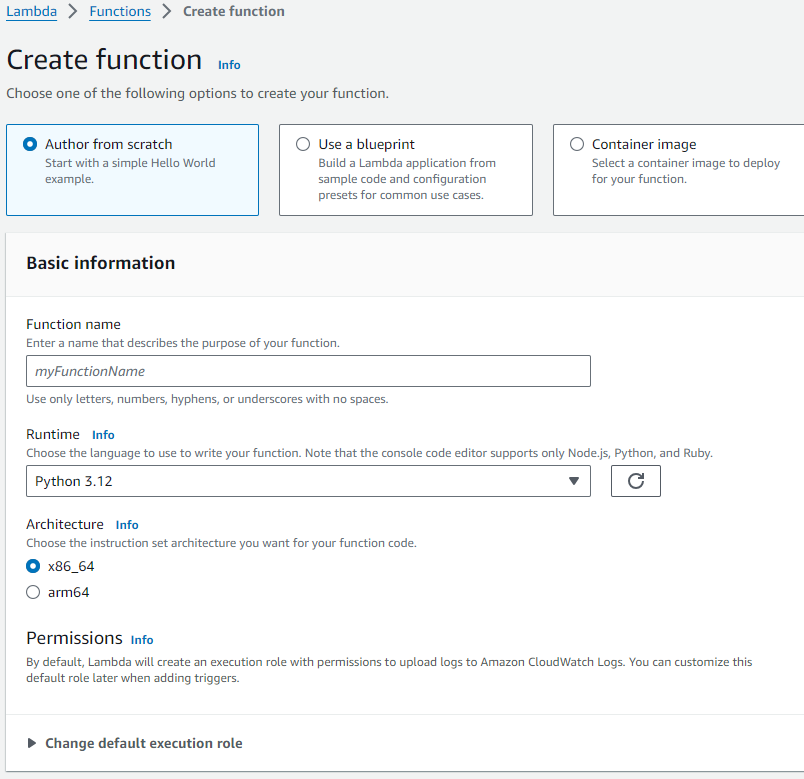Open Info link beside Runtime label

click(103, 435)
